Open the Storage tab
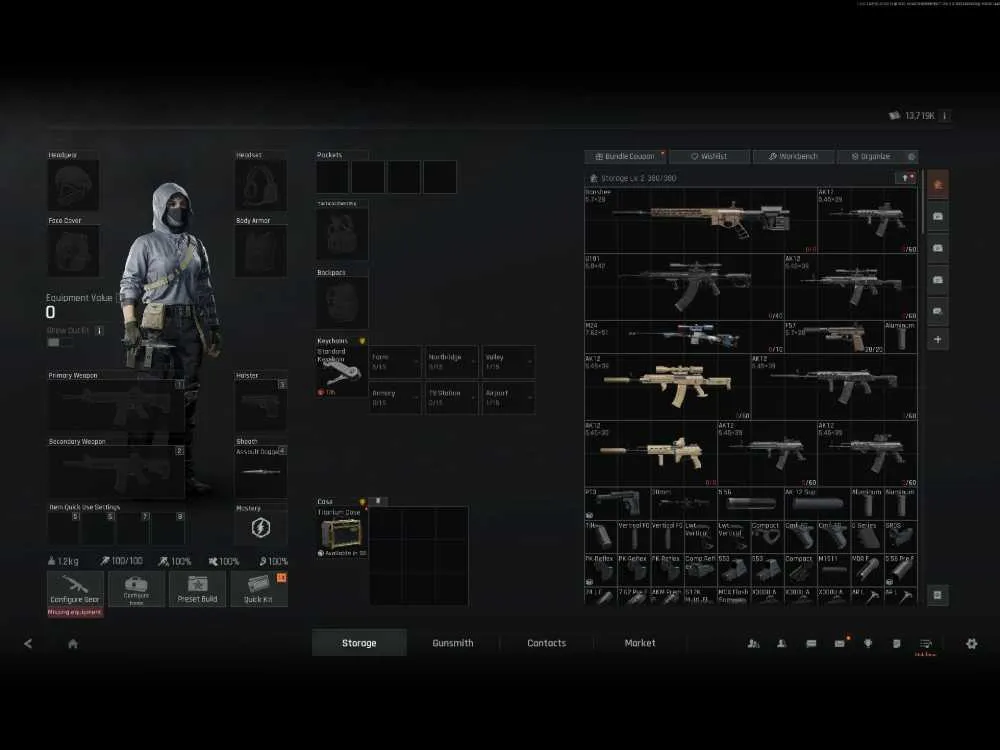 [359, 643]
